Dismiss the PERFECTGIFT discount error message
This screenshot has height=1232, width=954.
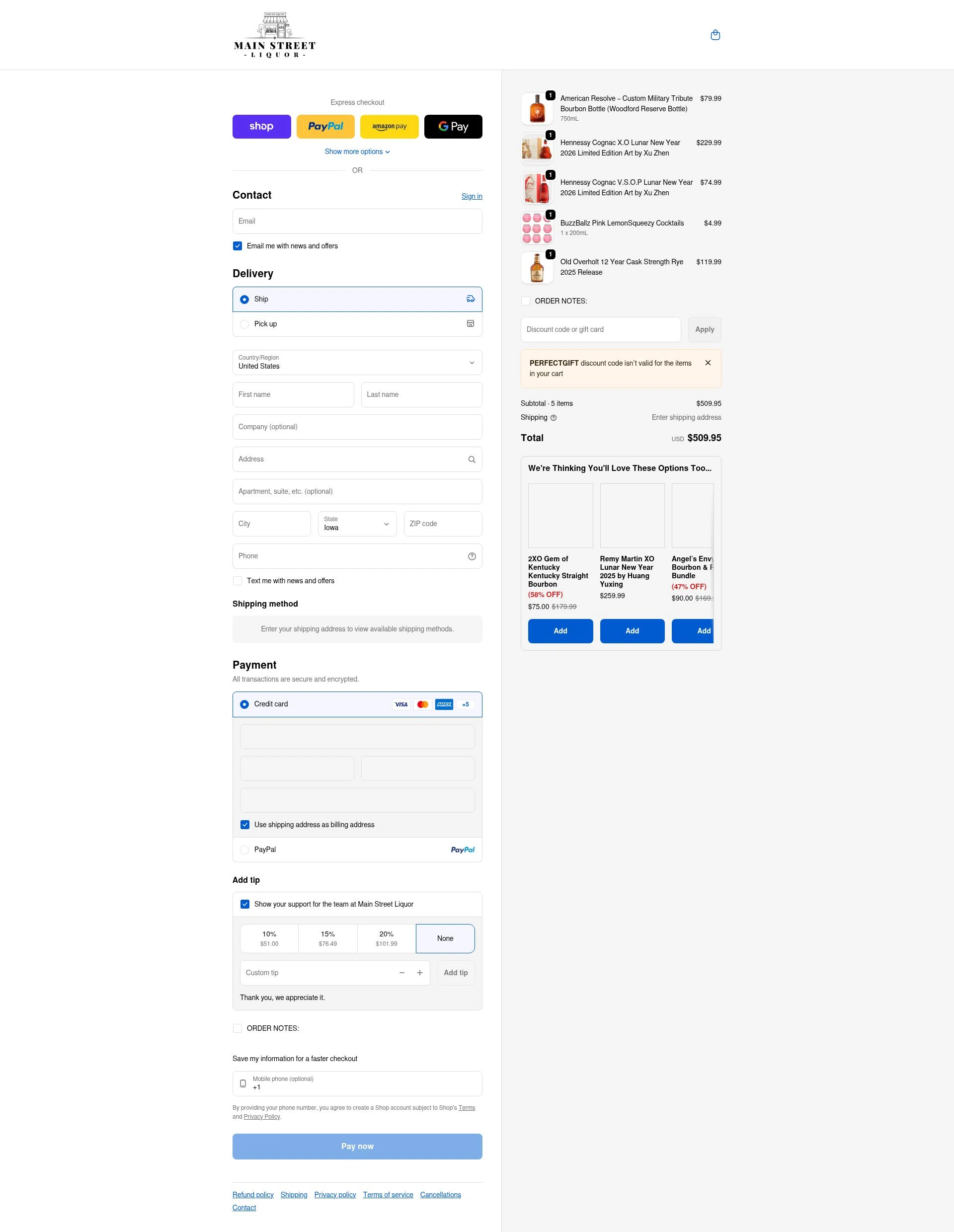tap(708, 363)
